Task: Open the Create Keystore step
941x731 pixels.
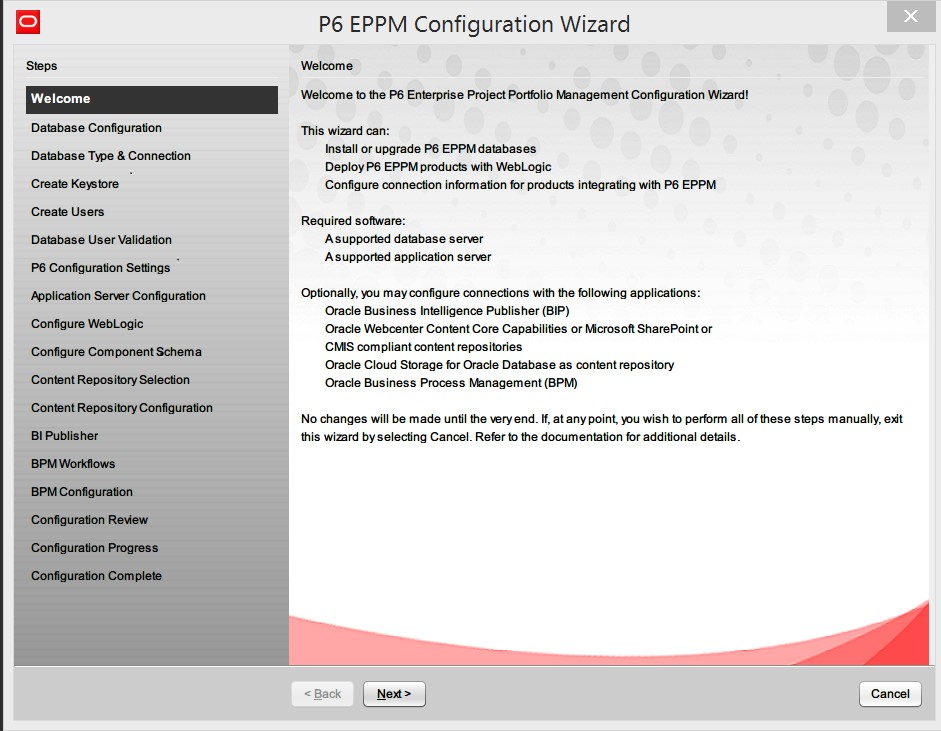Action: point(74,184)
